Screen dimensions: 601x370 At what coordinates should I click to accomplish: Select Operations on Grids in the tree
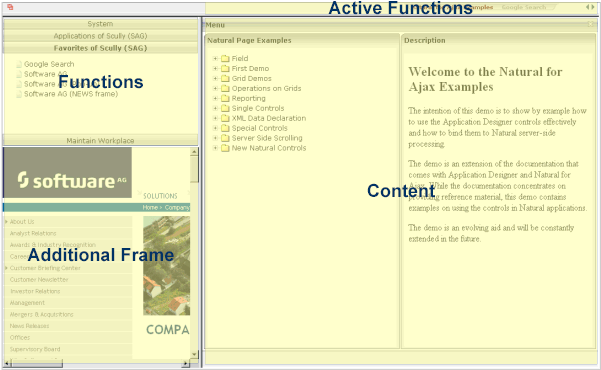(x=266, y=88)
